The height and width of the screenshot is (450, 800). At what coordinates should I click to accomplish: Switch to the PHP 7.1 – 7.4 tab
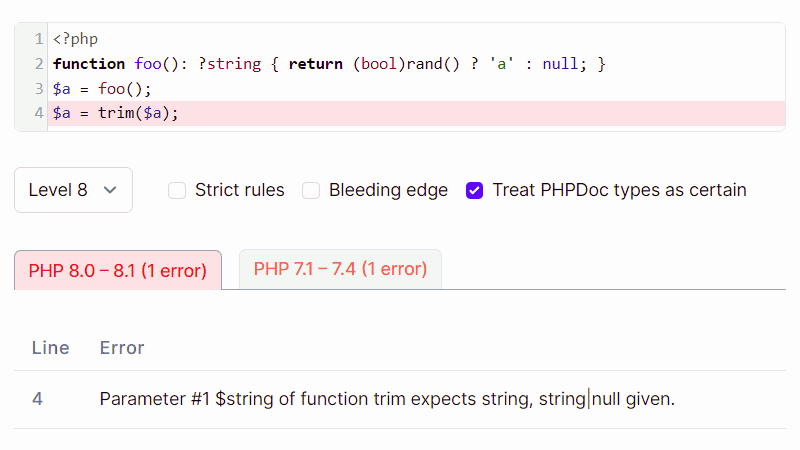pos(340,269)
